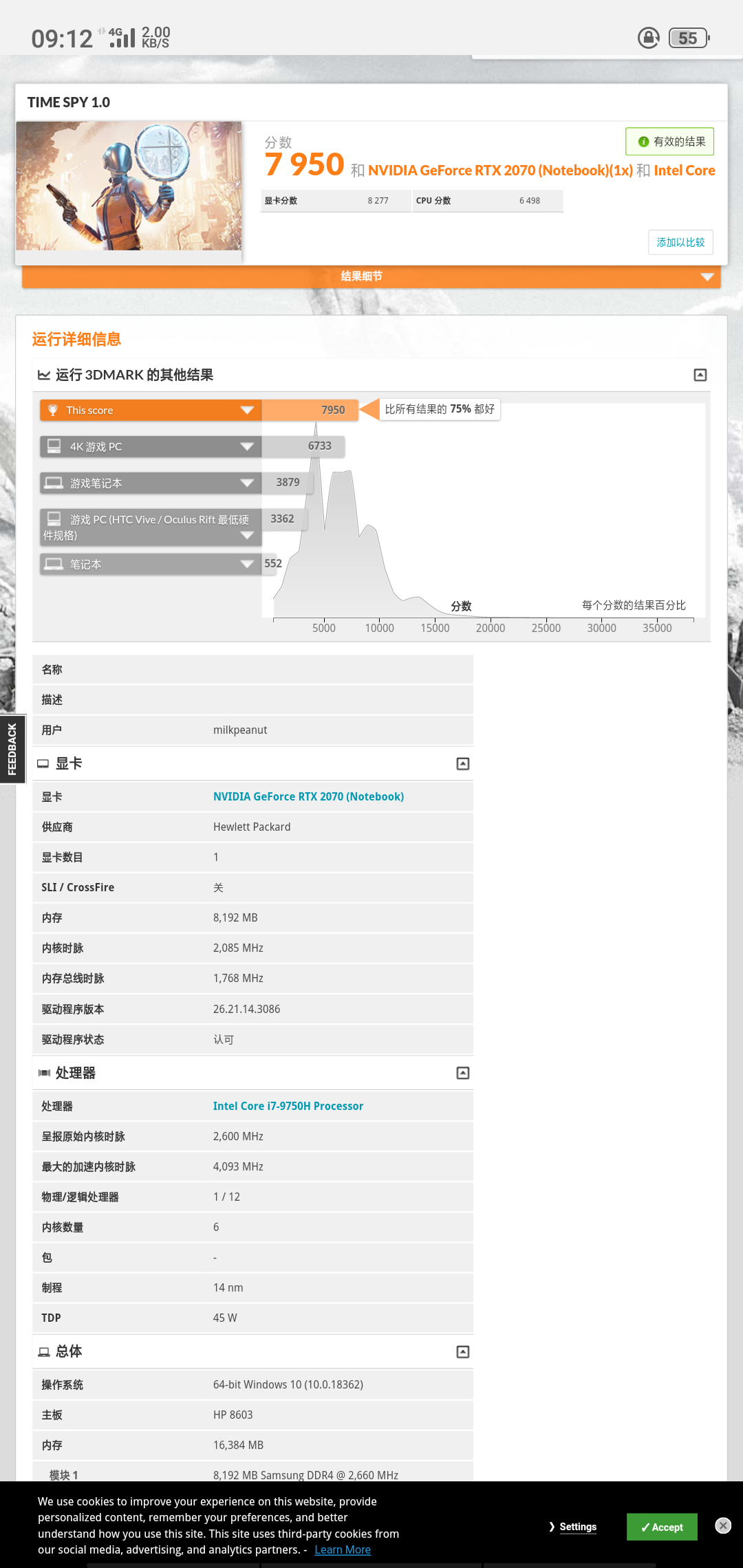The image size is (743, 1568).
Task: Follow the Learn More cookie link
Action: coord(343,1549)
